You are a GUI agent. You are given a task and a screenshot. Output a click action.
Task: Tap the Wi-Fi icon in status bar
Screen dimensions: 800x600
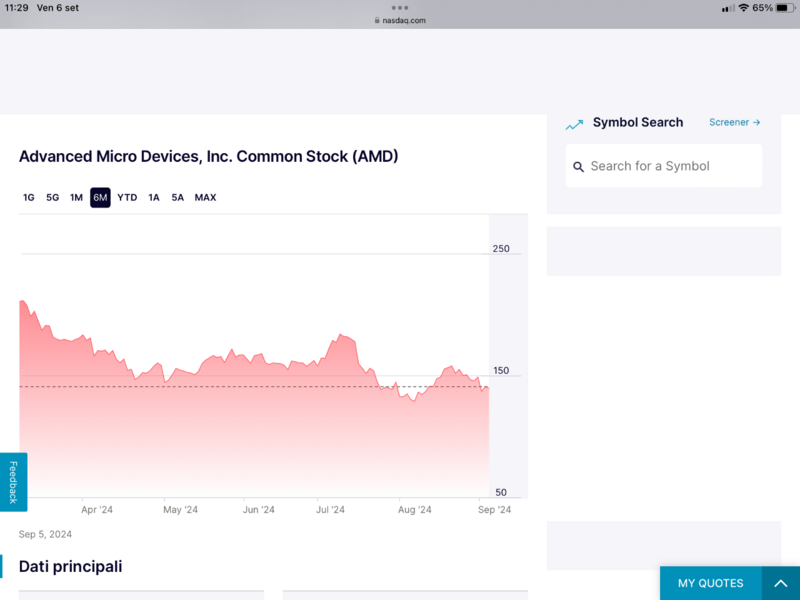[743, 8]
